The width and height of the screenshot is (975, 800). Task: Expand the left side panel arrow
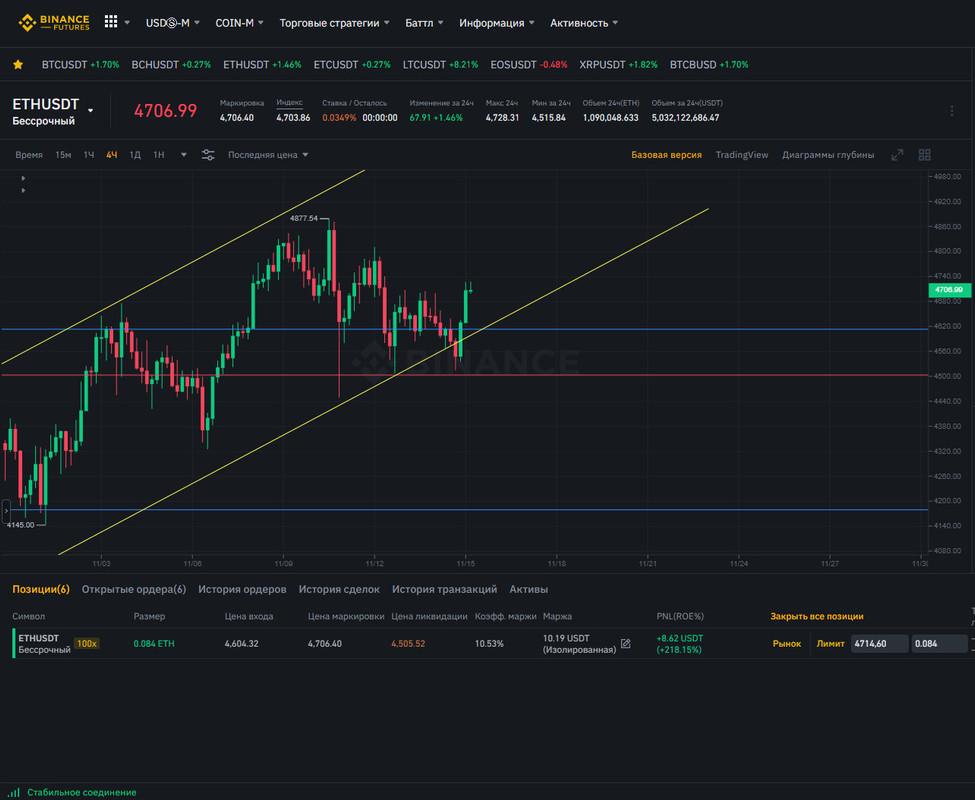coord(6,511)
